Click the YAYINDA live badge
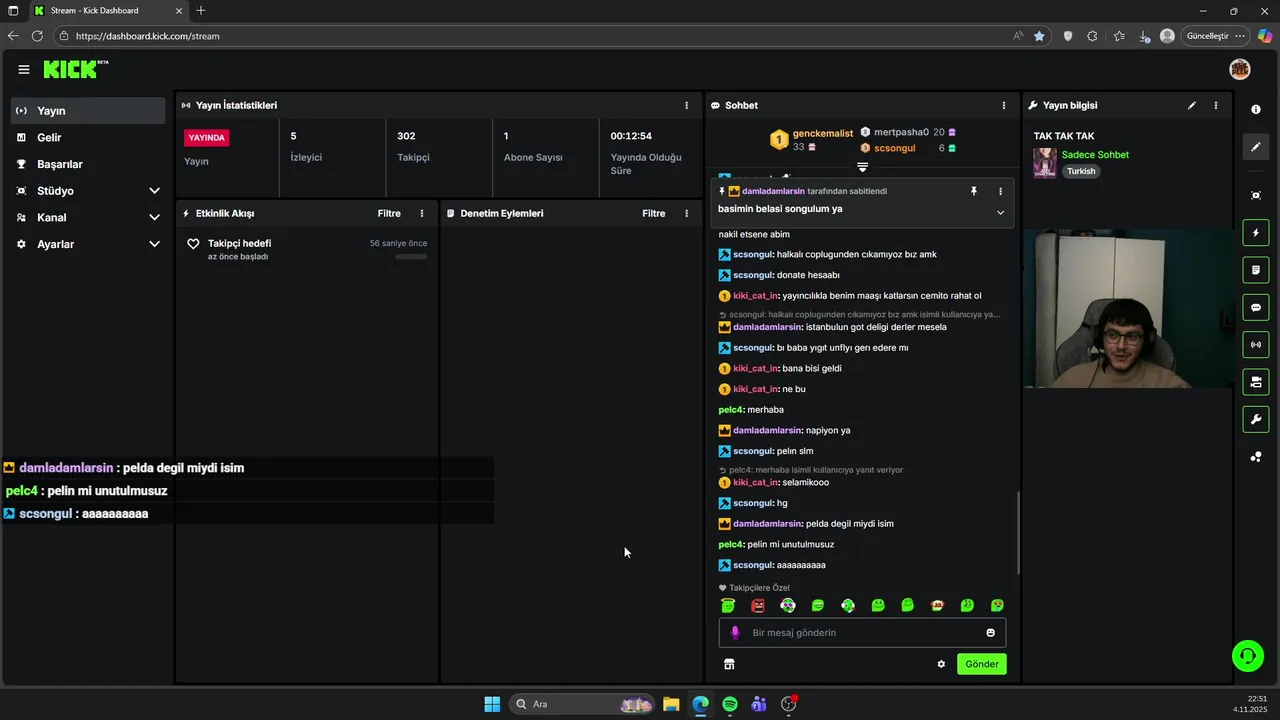Screen dimensions: 1280x720 (x=207, y=138)
